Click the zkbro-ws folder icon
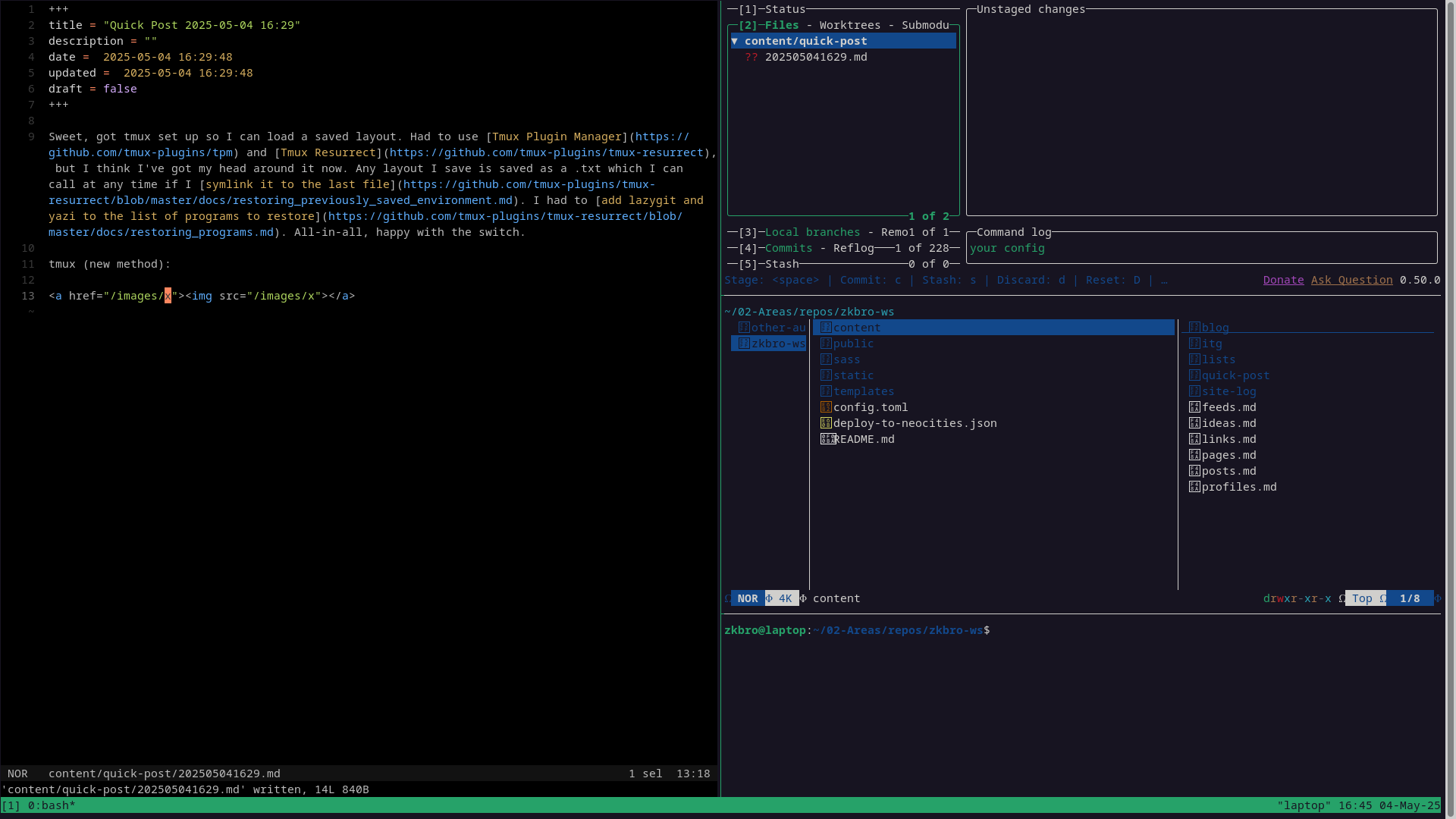 tap(744, 344)
